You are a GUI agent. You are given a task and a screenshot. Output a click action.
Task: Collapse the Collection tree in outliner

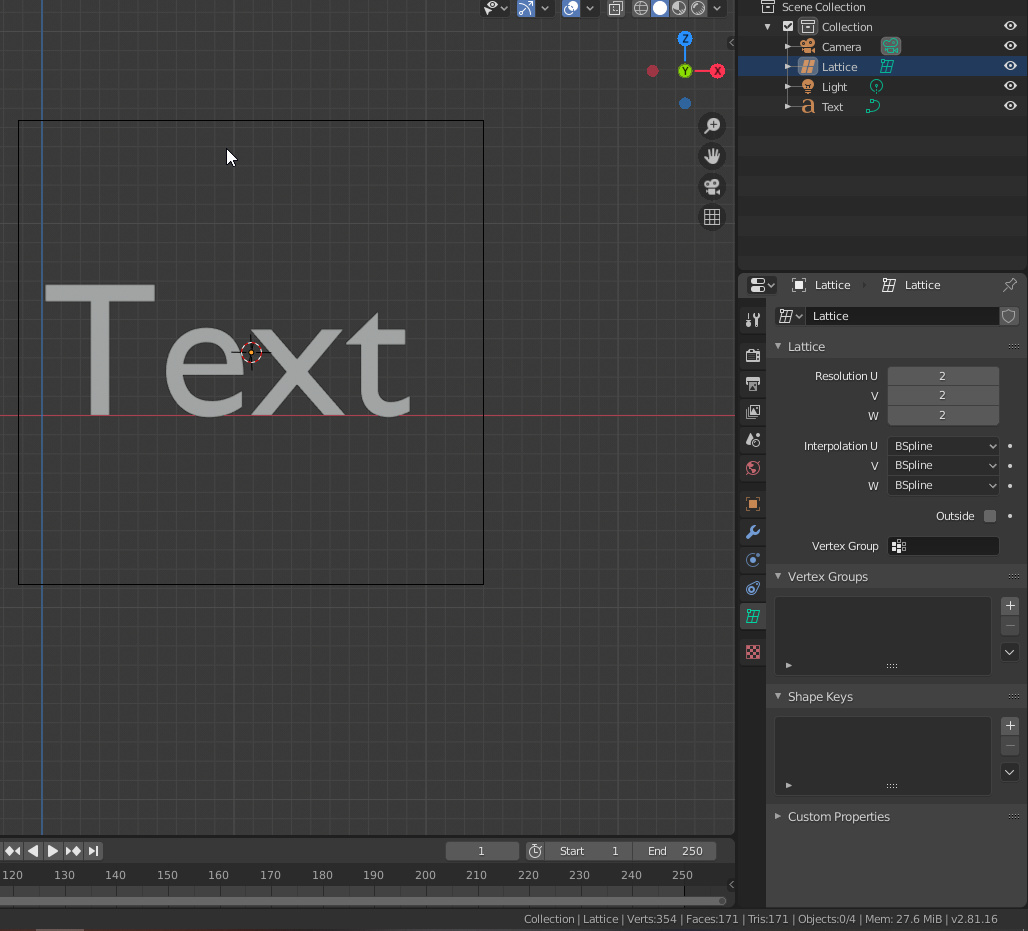[x=768, y=27]
